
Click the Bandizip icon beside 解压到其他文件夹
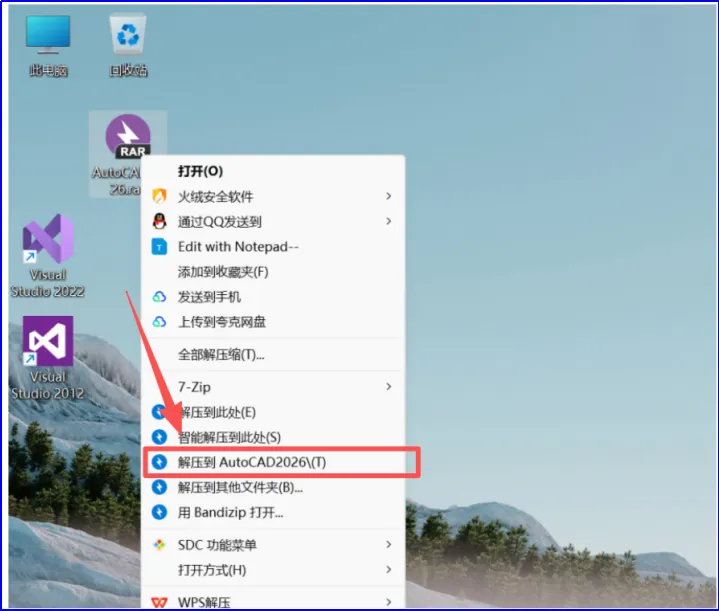point(159,487)
